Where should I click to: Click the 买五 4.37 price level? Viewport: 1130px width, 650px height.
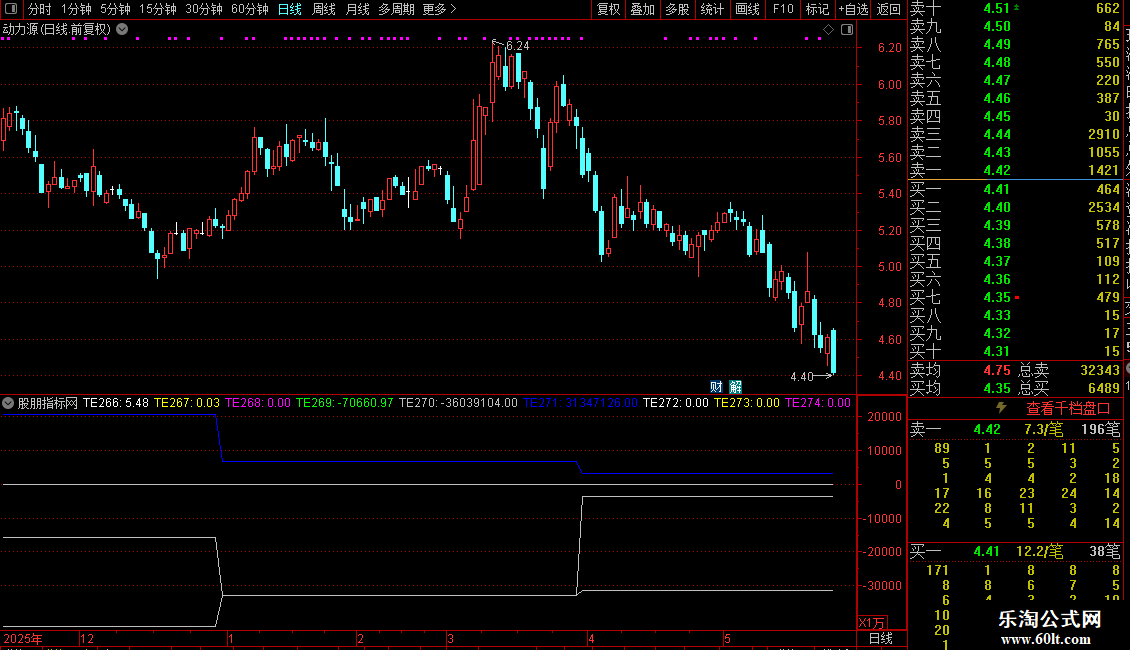click(997, 262)
